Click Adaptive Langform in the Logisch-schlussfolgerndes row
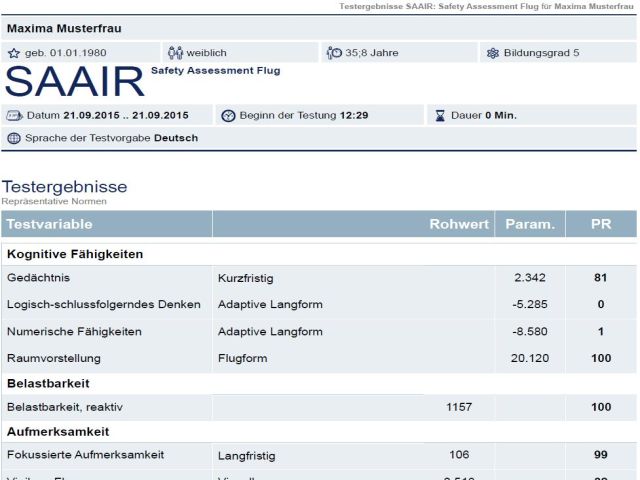The width and height of the screenshot is (640, 480). (x=270, y=304)
